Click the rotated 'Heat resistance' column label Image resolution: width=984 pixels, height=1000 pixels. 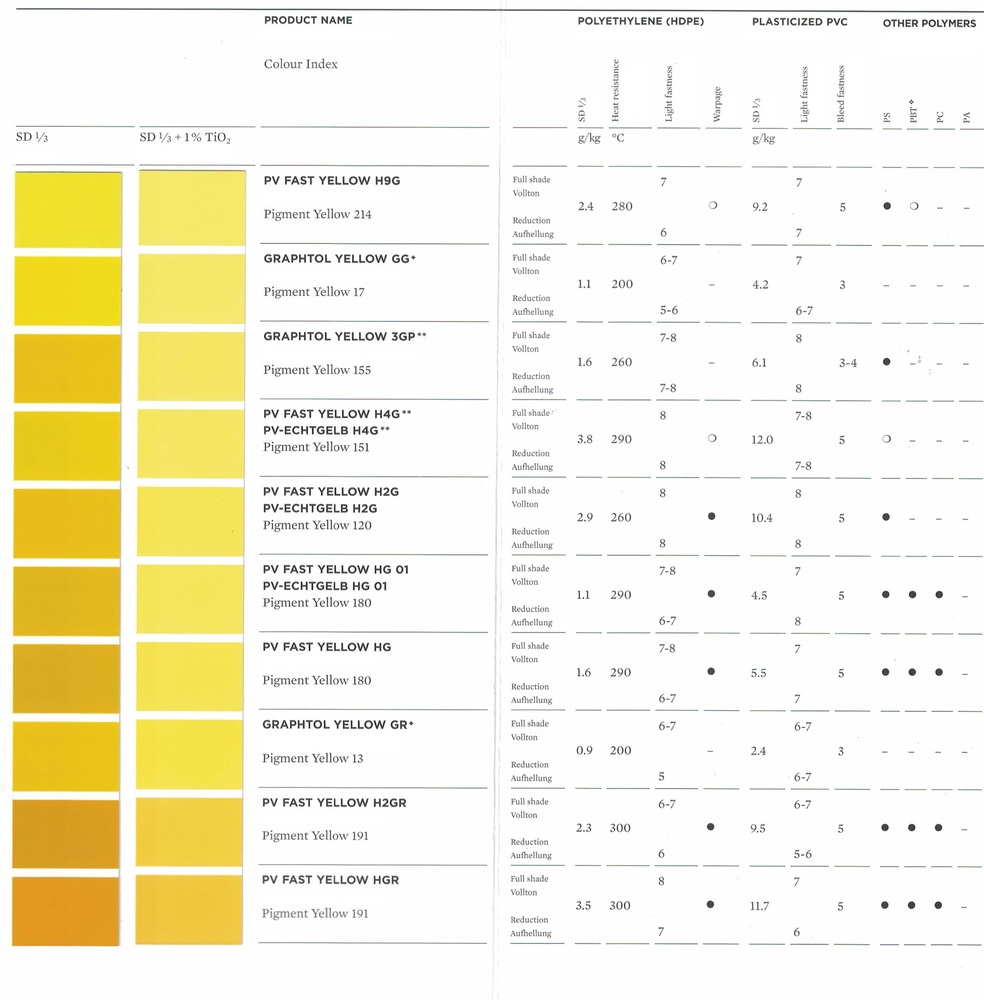click(x=615, y=91)
